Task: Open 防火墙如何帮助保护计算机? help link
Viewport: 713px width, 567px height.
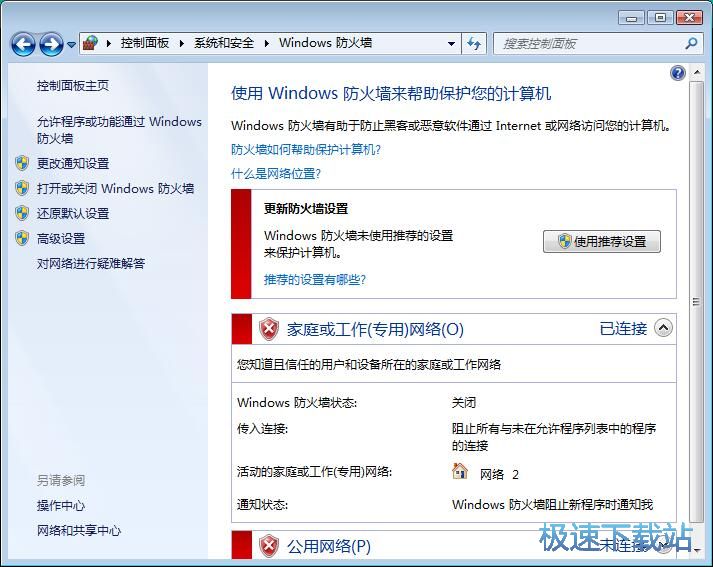Action: pos(306,150)
